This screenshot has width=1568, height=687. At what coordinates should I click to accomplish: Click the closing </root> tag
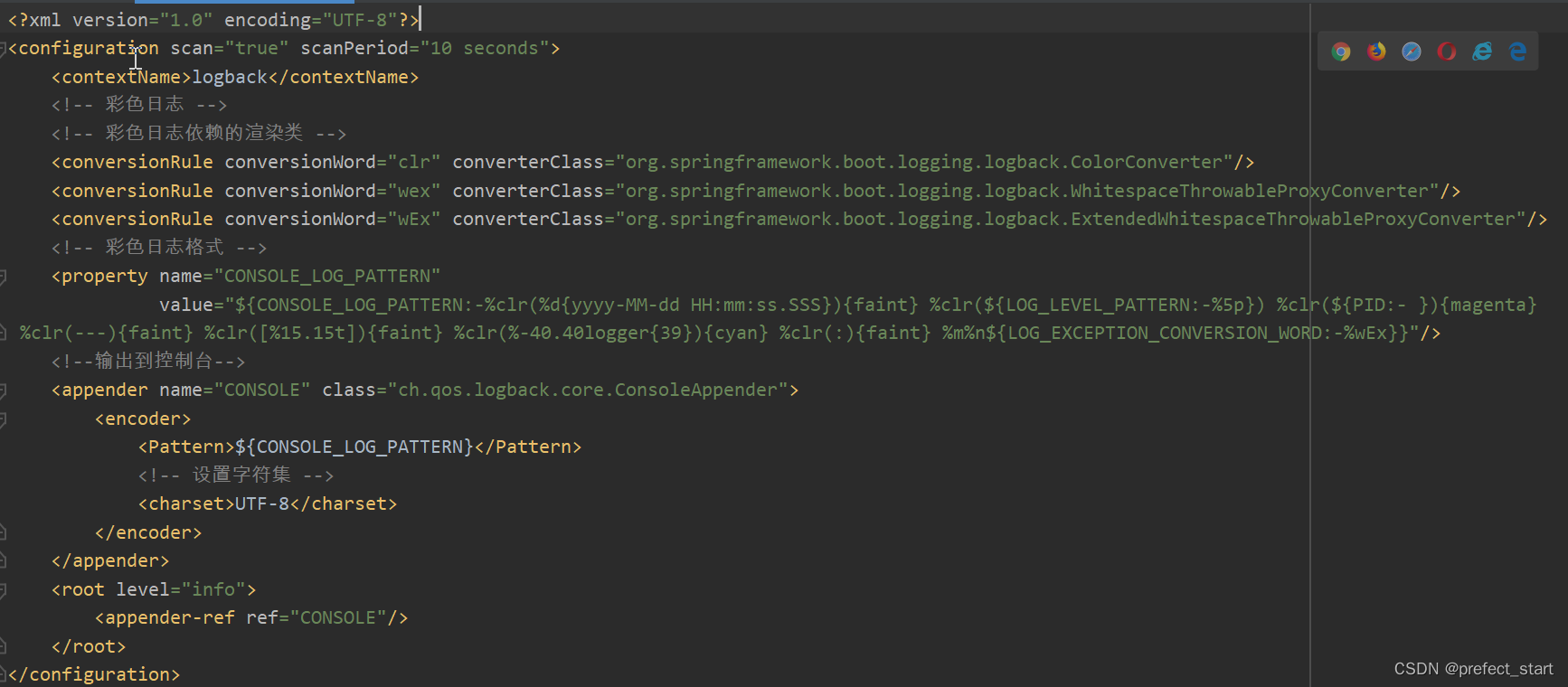(89, 646)
